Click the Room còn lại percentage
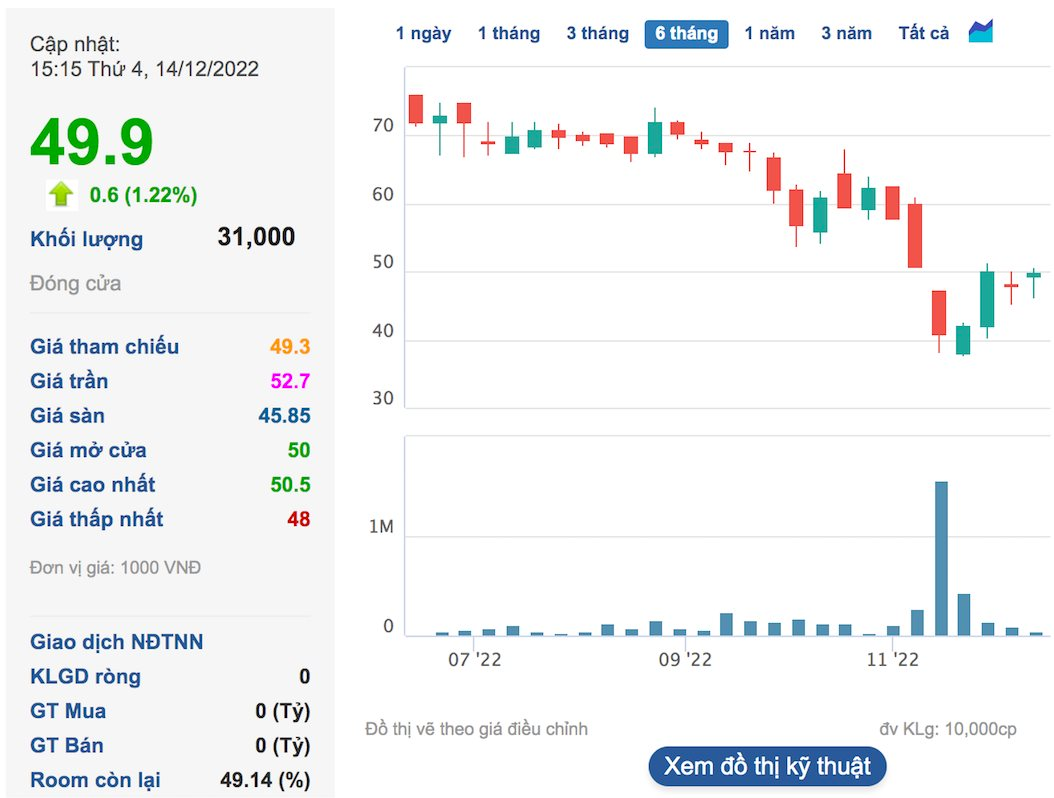Image resolution: width=1054 pixels, height=798 pixels. click(265, 780)
